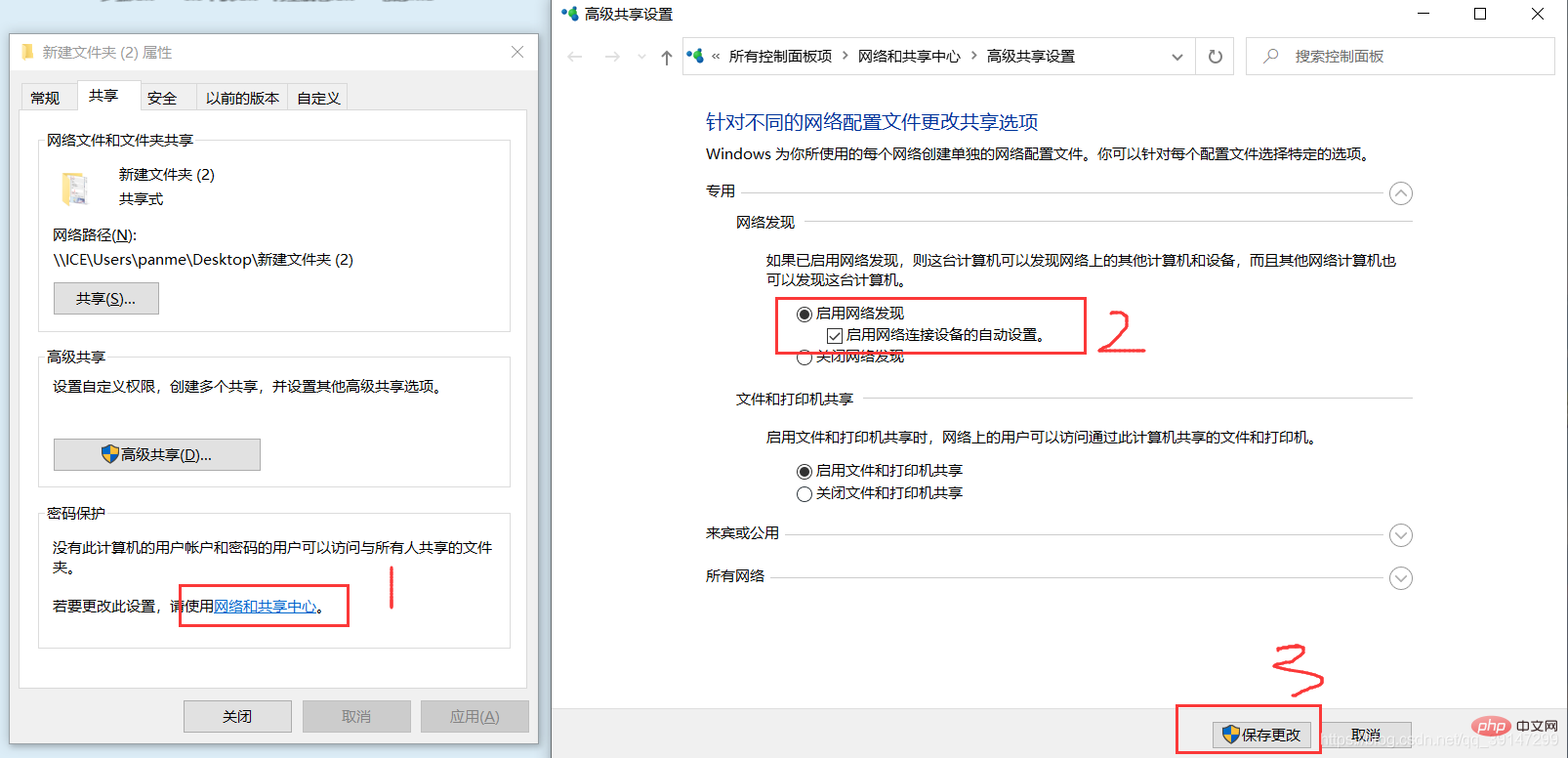
Task: Click 取消 in Advanced sharing settings
Action: 1366,735
